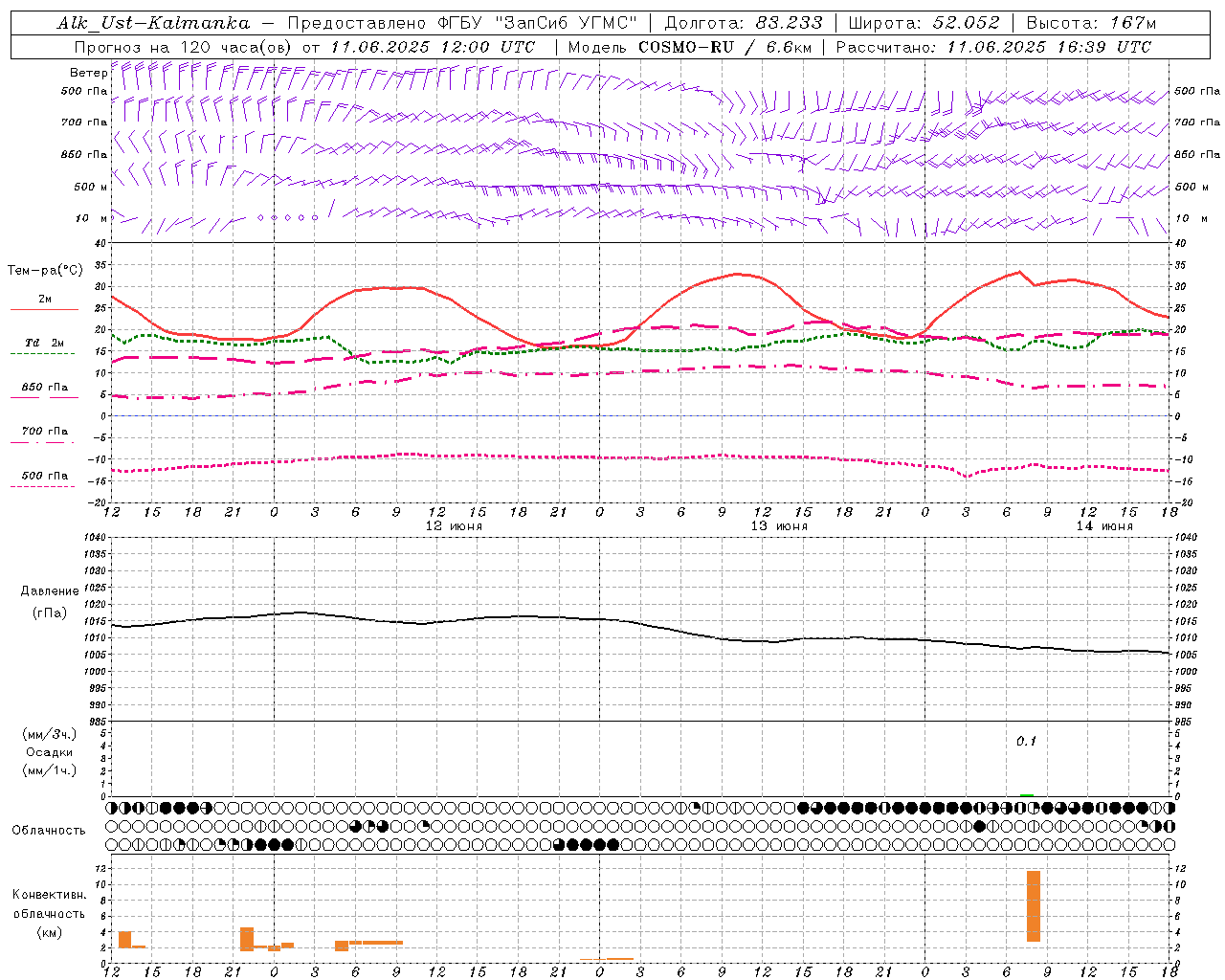Click the Долгота: 83.233 value

[x=744, y=23]
